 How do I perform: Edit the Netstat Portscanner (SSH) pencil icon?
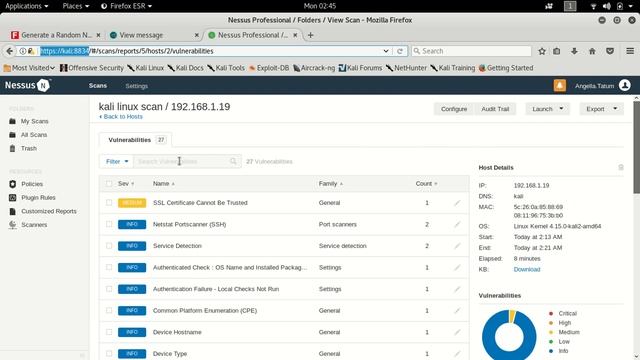click(x=457, y=224)
